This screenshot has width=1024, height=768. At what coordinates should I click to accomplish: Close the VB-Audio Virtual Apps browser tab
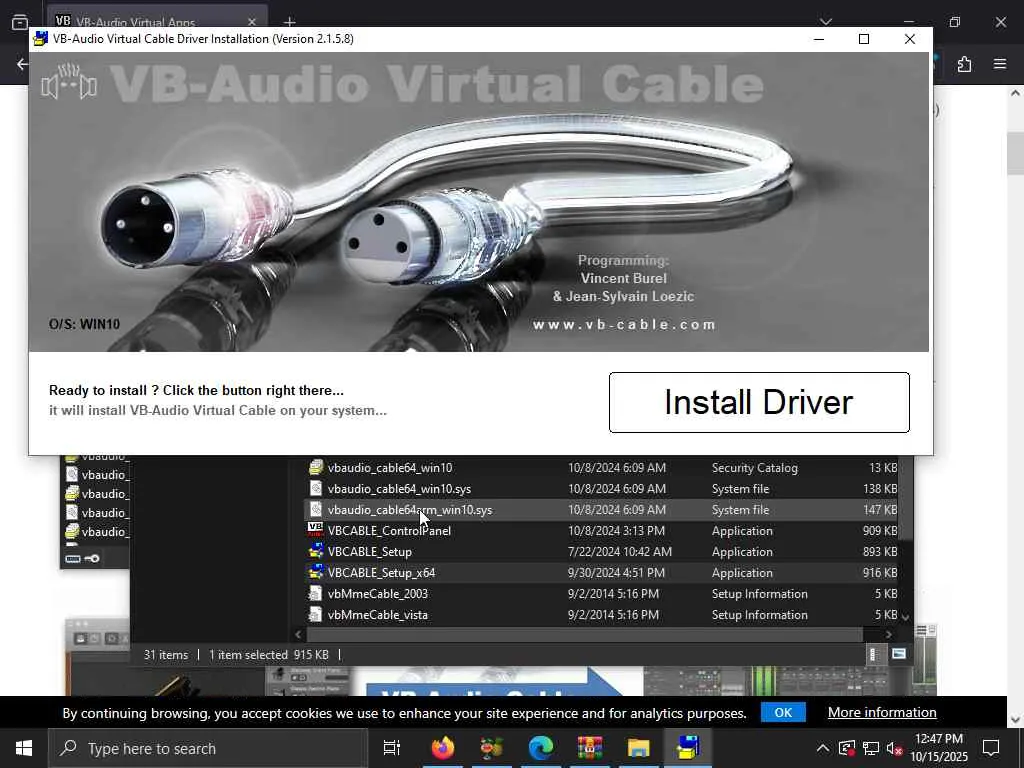pos(251,22)
